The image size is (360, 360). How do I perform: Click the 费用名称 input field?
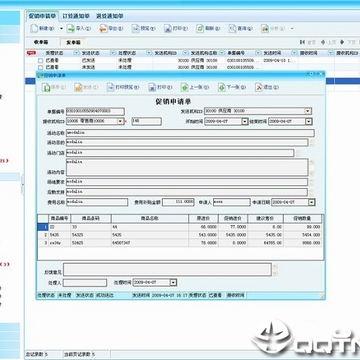click(x=97, y=202)
